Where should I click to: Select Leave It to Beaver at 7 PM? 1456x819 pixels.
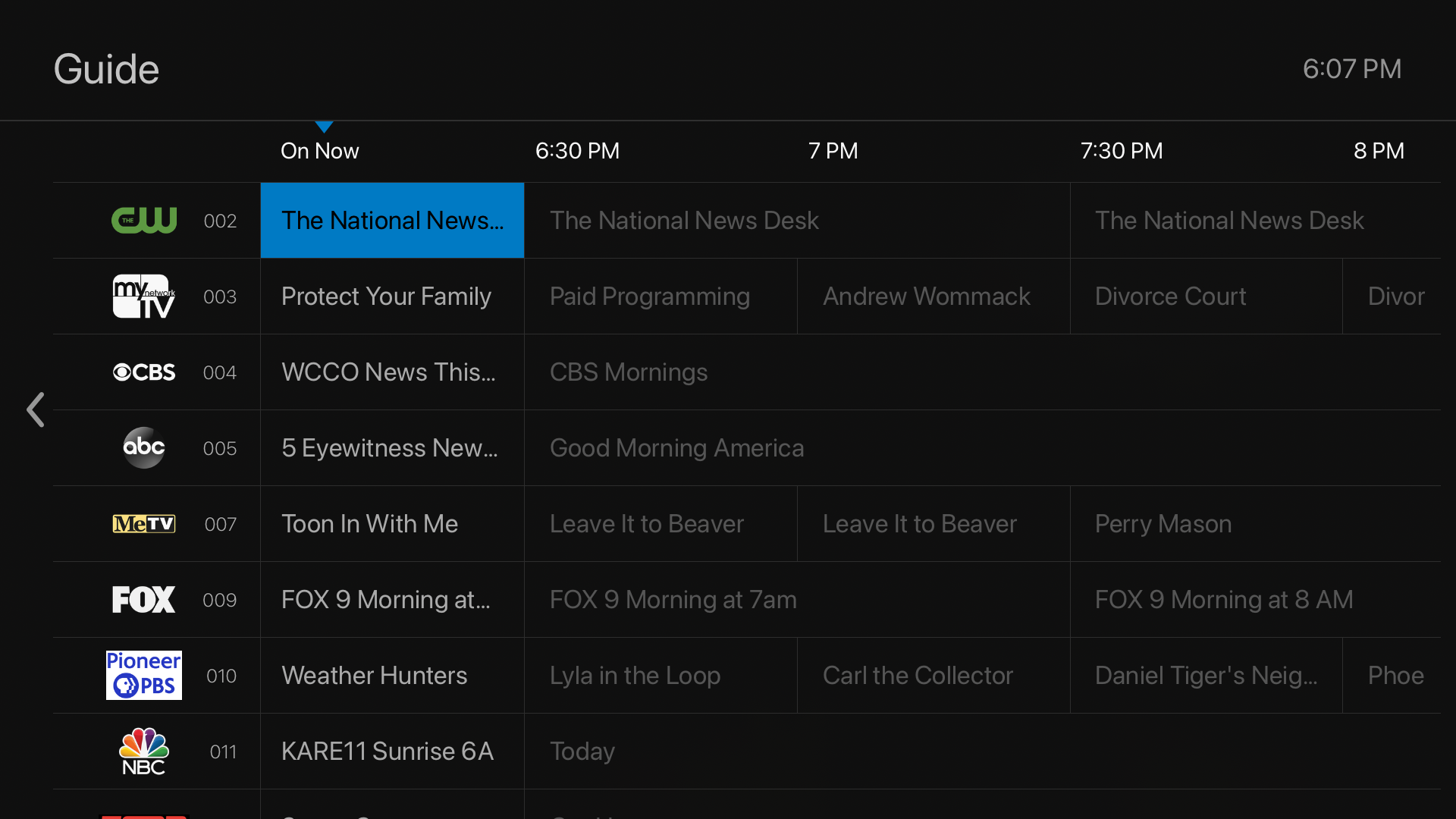tap(934, 523)
